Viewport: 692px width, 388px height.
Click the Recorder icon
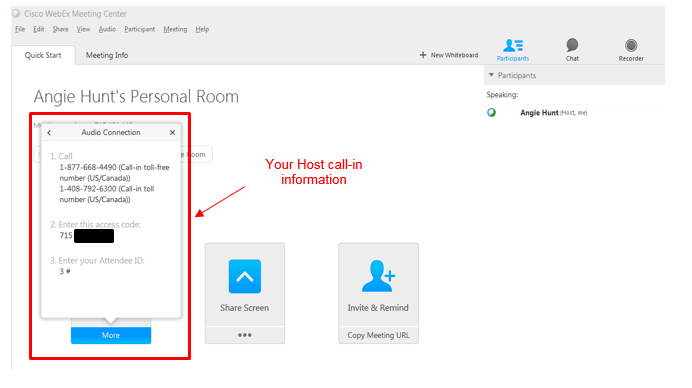click(631, 45)
